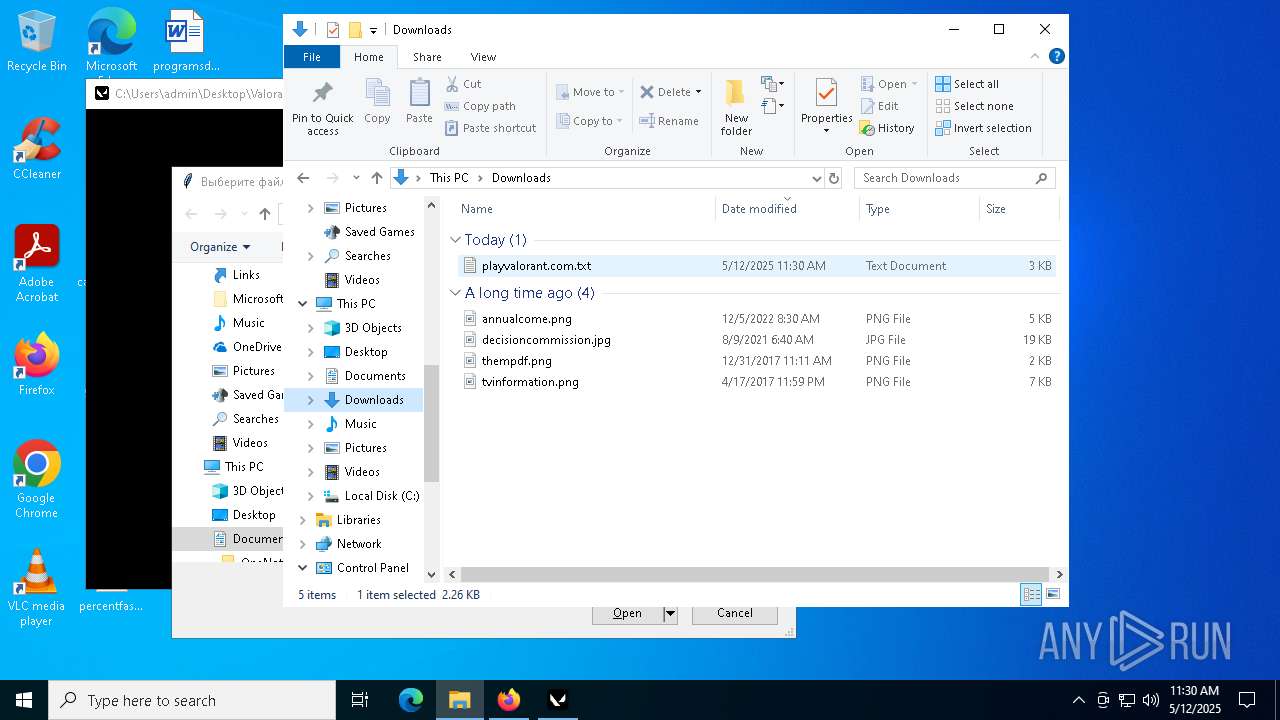This screenshot has height=720, width=1280.
Task: Click the Edit command in ribbon
Action: [879, 106]
